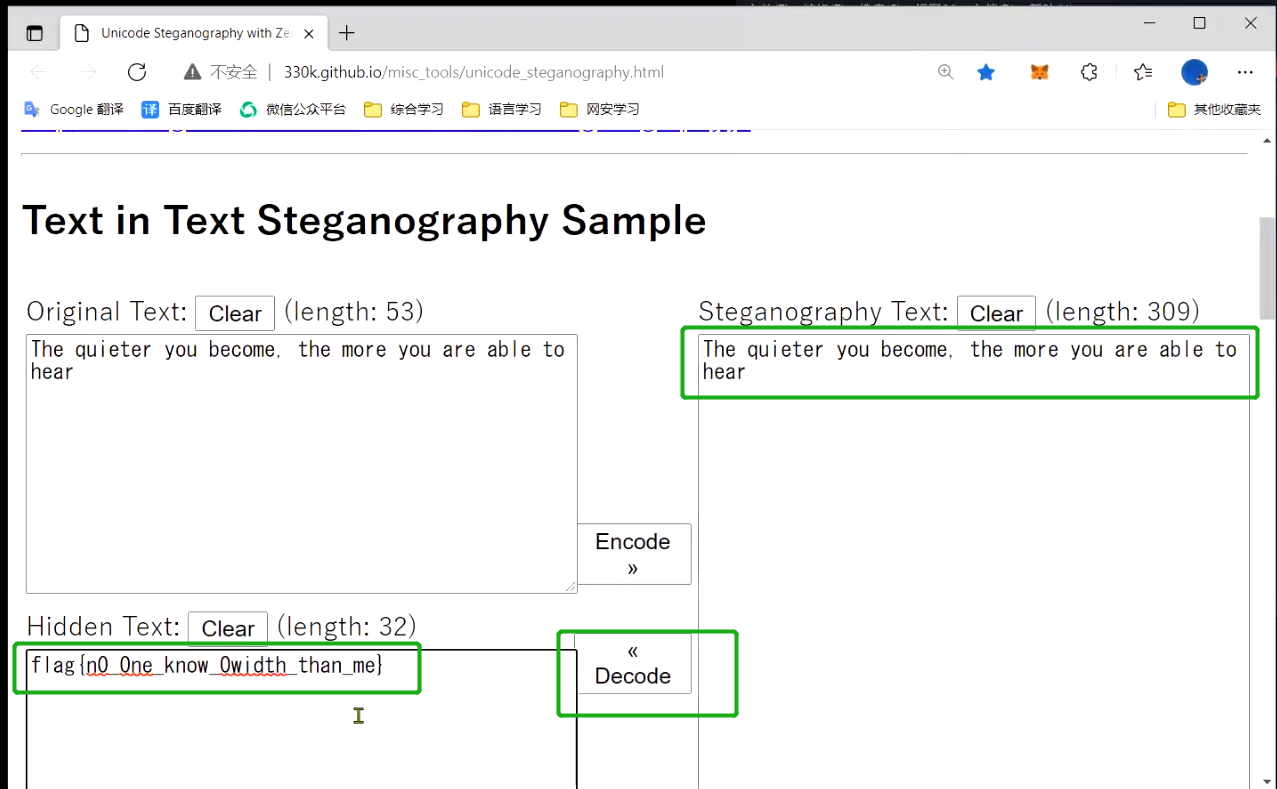Expand the 综合学习 bookmarks folder
Viewport: 1277px width, 789px height.
pyautogui.click(x=404, y=109)
